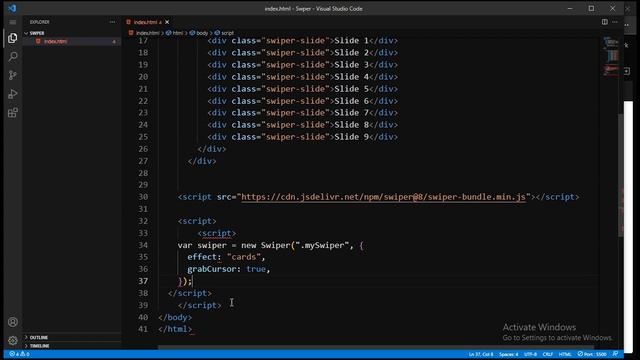Expand the OUTLINE section
Image resolution: width=640 pixels, height=360 pixels.
pyautogui.click(x=38, y=338)
